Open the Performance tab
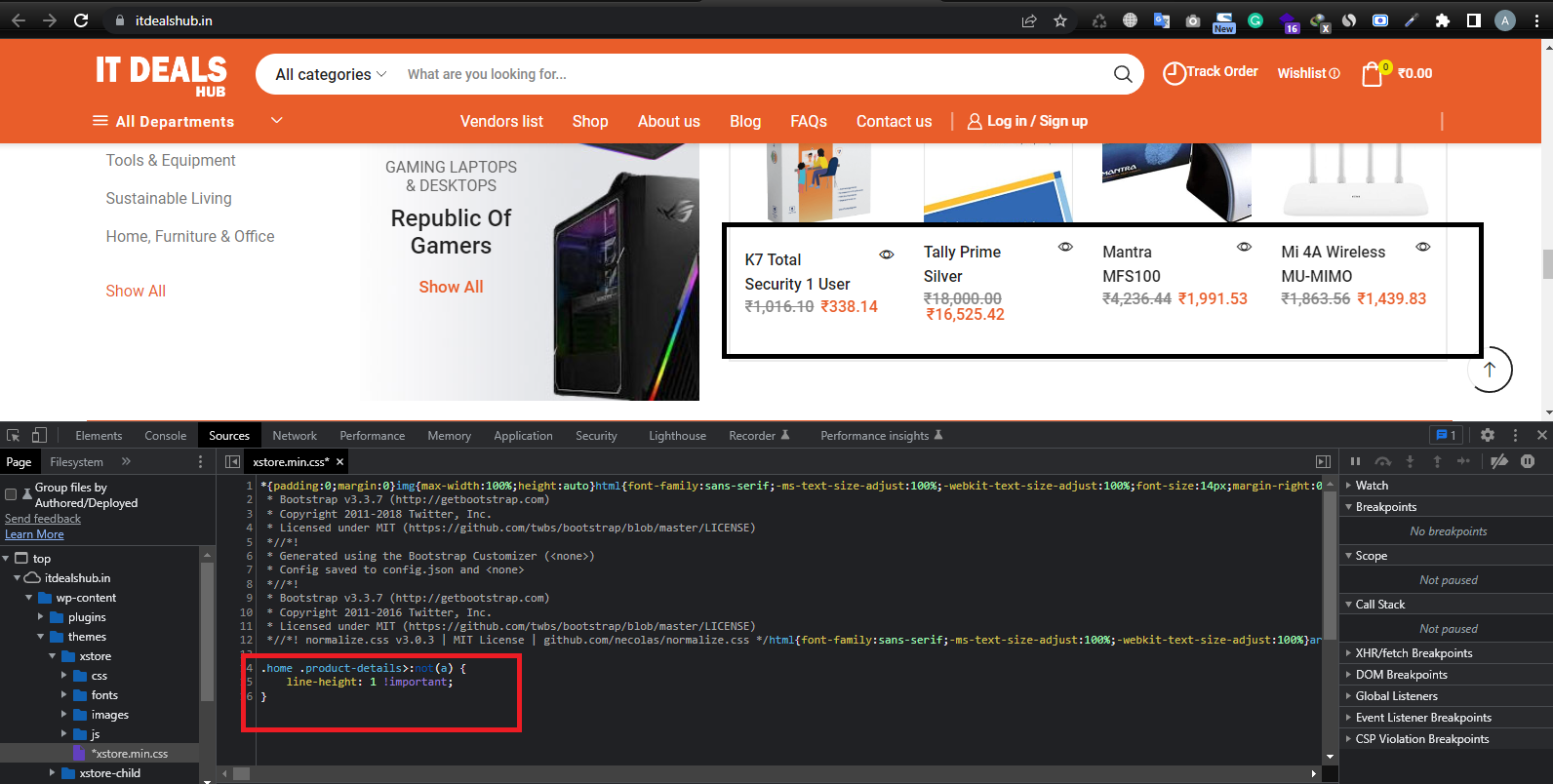Image resolution: width=1553 pixels, height=784 pixels. 373,436
